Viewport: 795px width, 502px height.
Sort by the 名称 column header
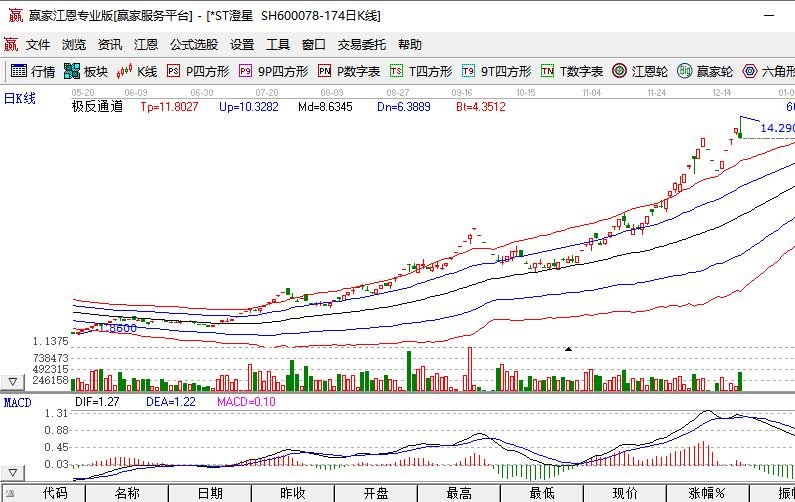click(127, 493)
